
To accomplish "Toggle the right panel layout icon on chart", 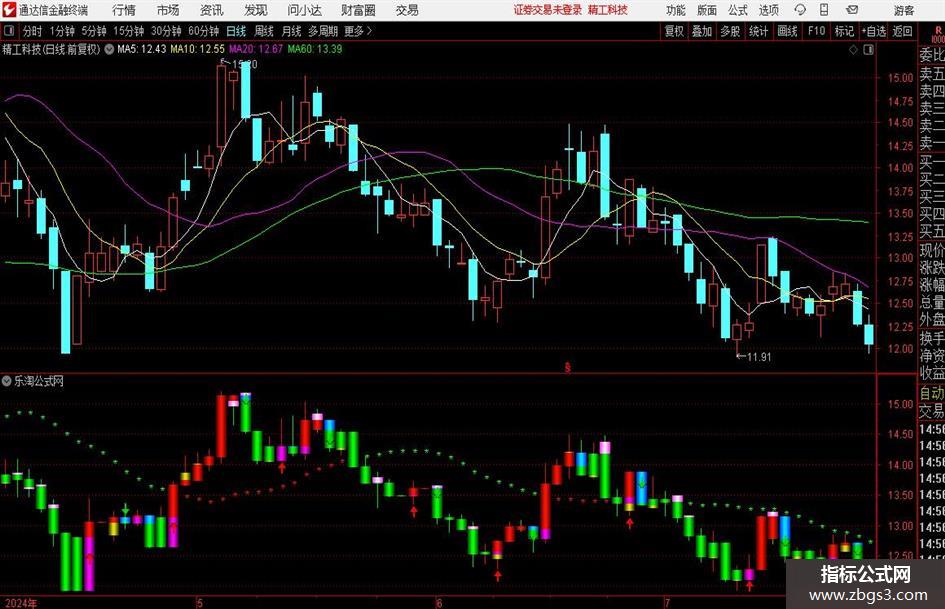I will tap(868, 50).
